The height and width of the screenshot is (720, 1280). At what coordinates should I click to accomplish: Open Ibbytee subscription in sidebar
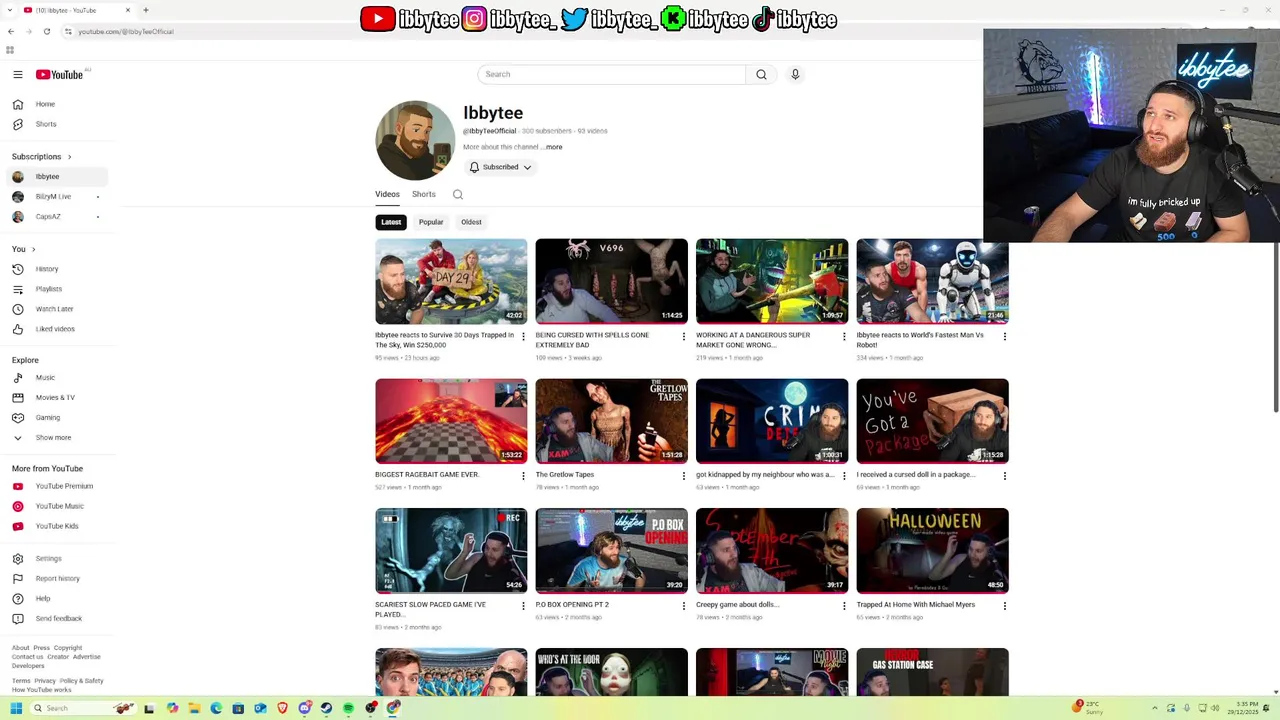tap(56, 177)
